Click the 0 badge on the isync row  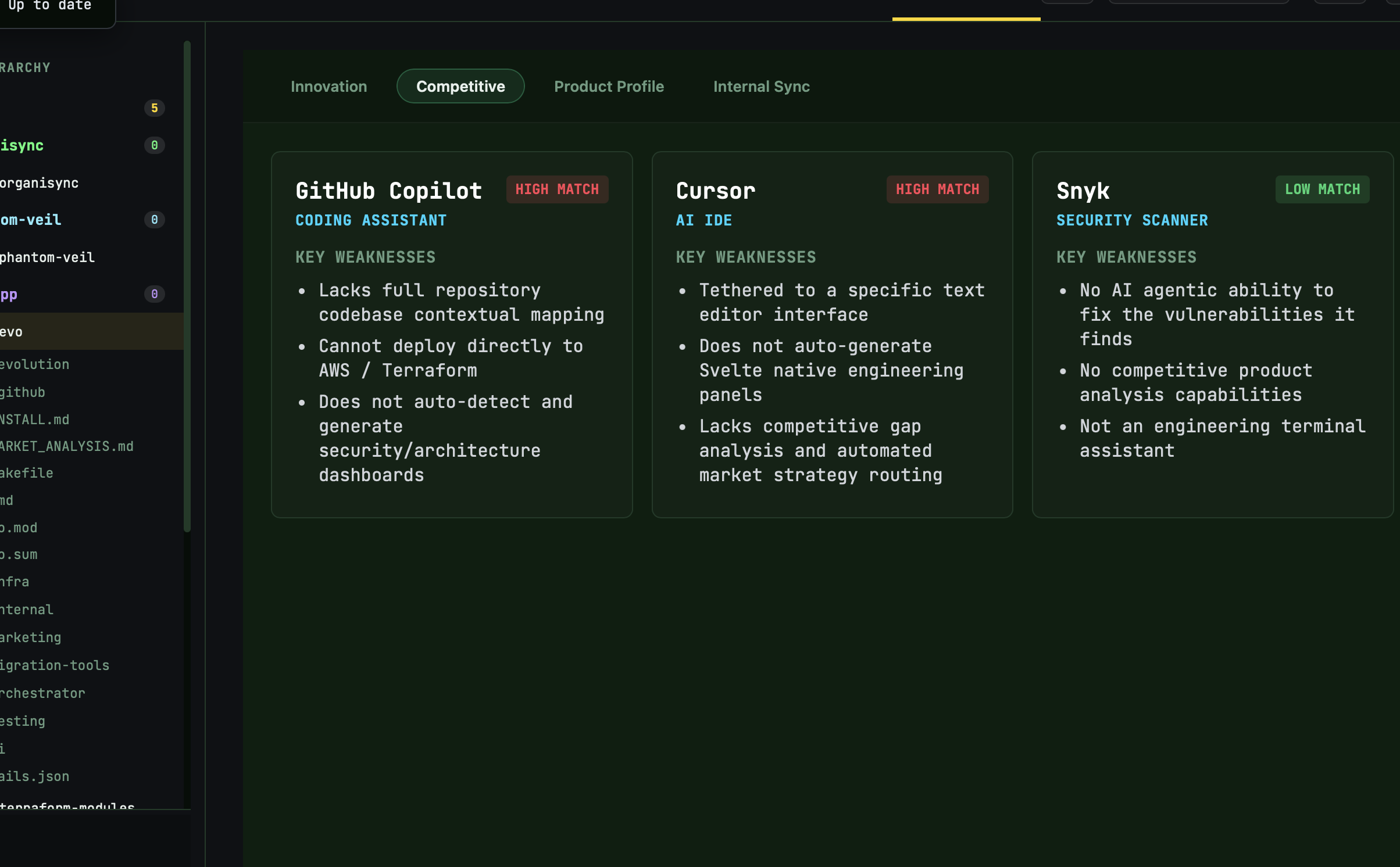(154, 145)
